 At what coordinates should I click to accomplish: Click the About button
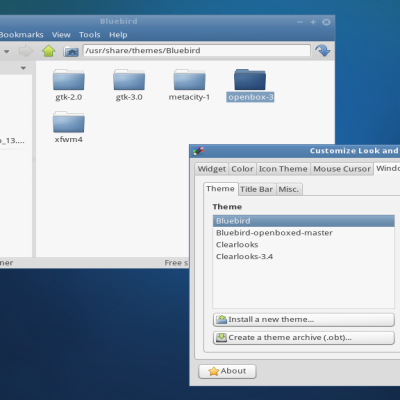click(x=227, y=371)
